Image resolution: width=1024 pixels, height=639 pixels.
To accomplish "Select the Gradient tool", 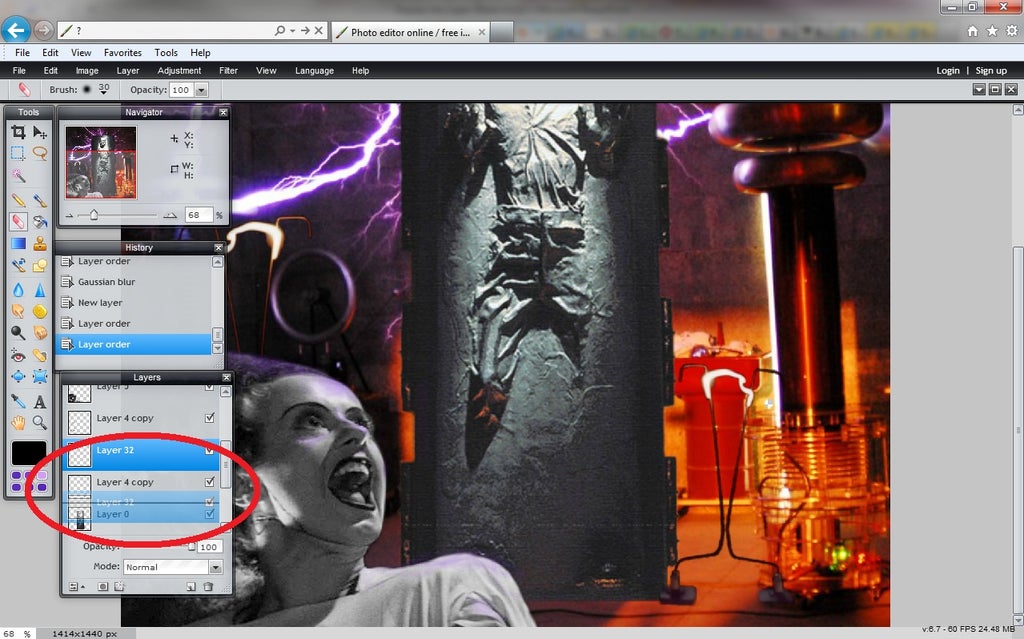I will (x=18, y=244).
